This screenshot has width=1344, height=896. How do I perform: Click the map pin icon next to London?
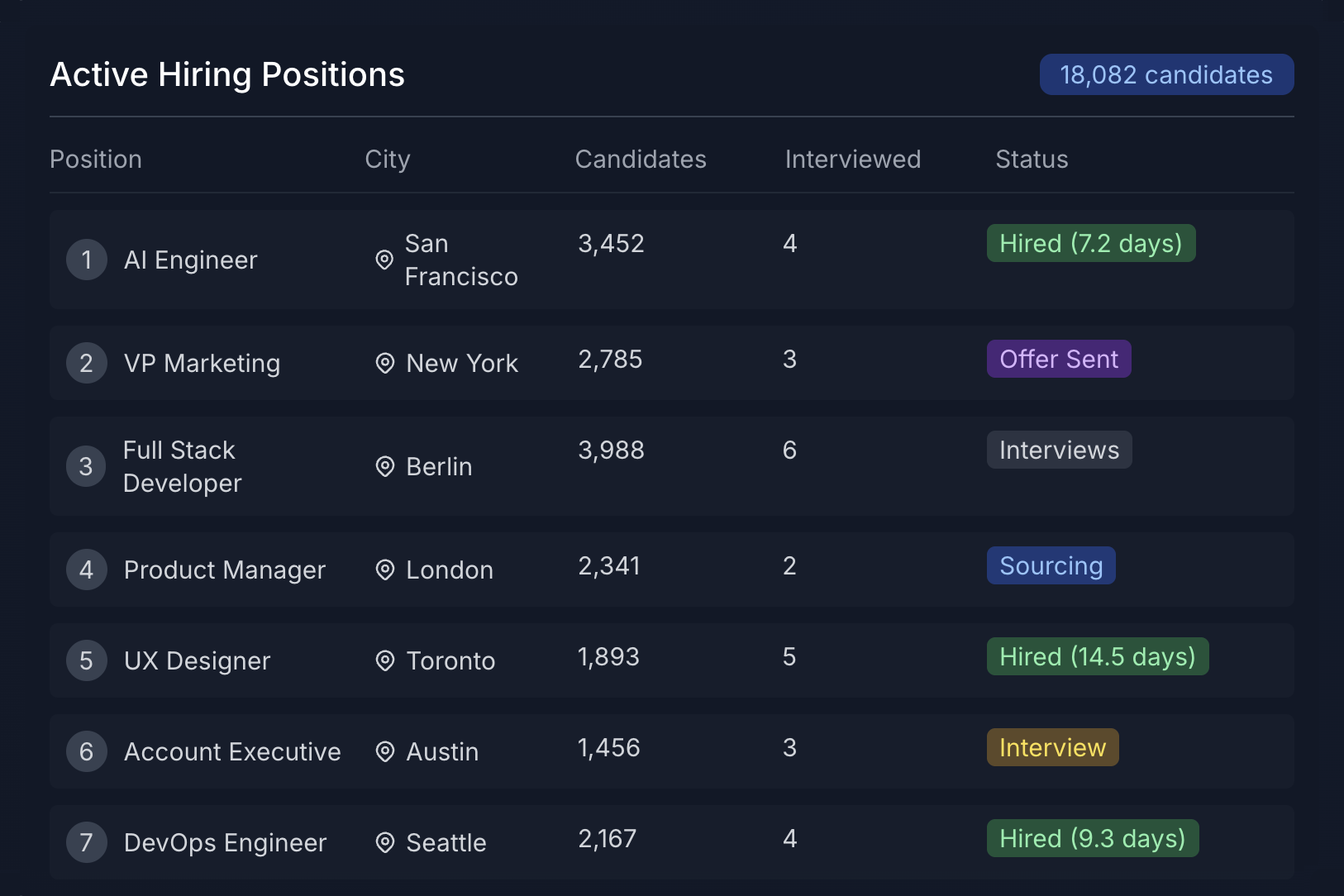click(384, 570)
